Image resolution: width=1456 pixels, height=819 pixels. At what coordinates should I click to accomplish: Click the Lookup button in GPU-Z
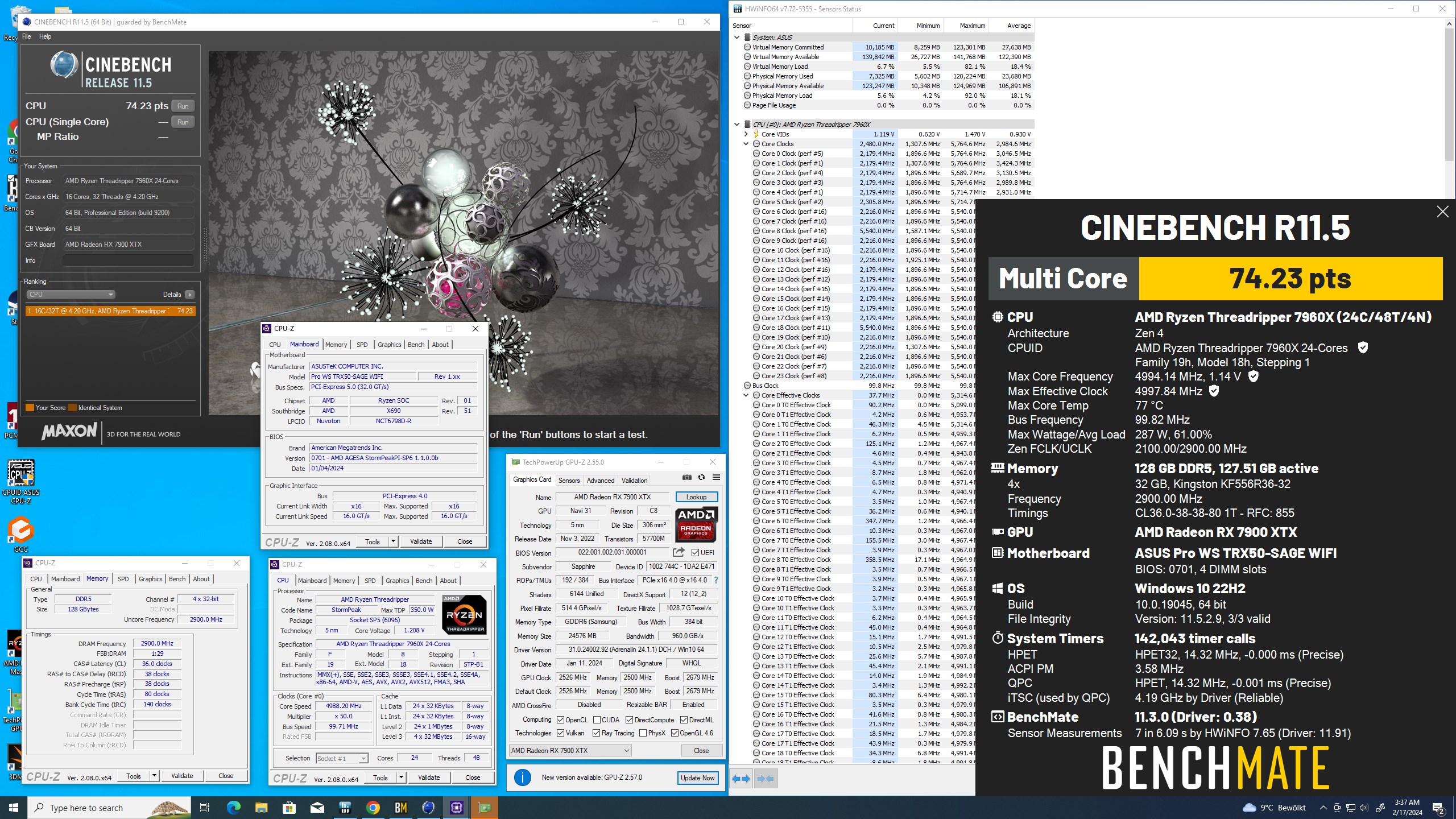coord(696,497)
